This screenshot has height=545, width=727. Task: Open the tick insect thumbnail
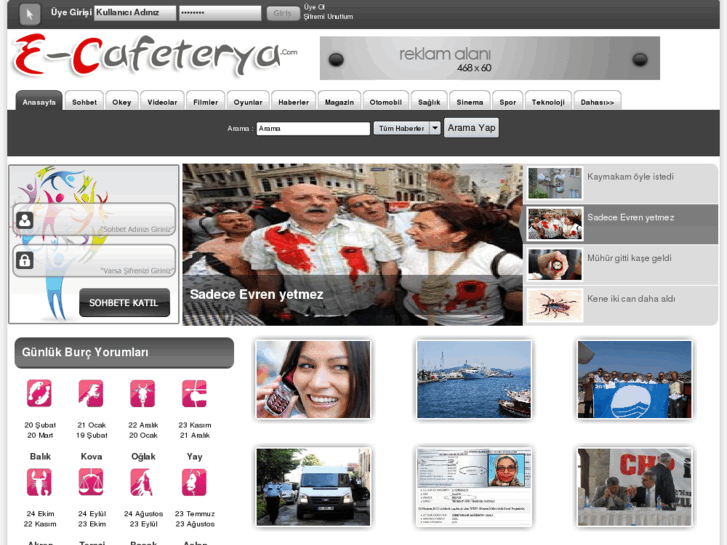(x=555, y=305)
